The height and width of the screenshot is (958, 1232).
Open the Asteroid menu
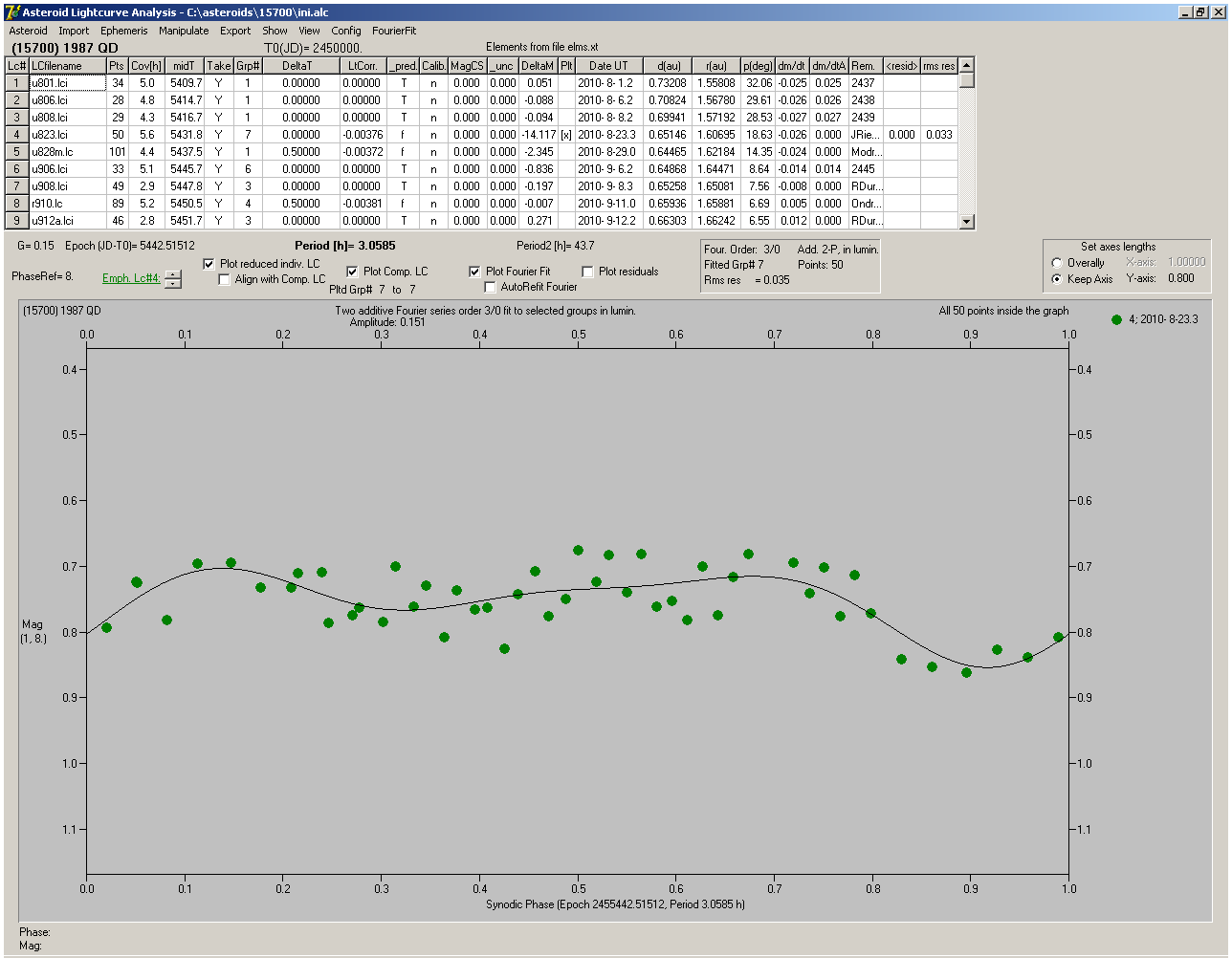coord(28,31)
